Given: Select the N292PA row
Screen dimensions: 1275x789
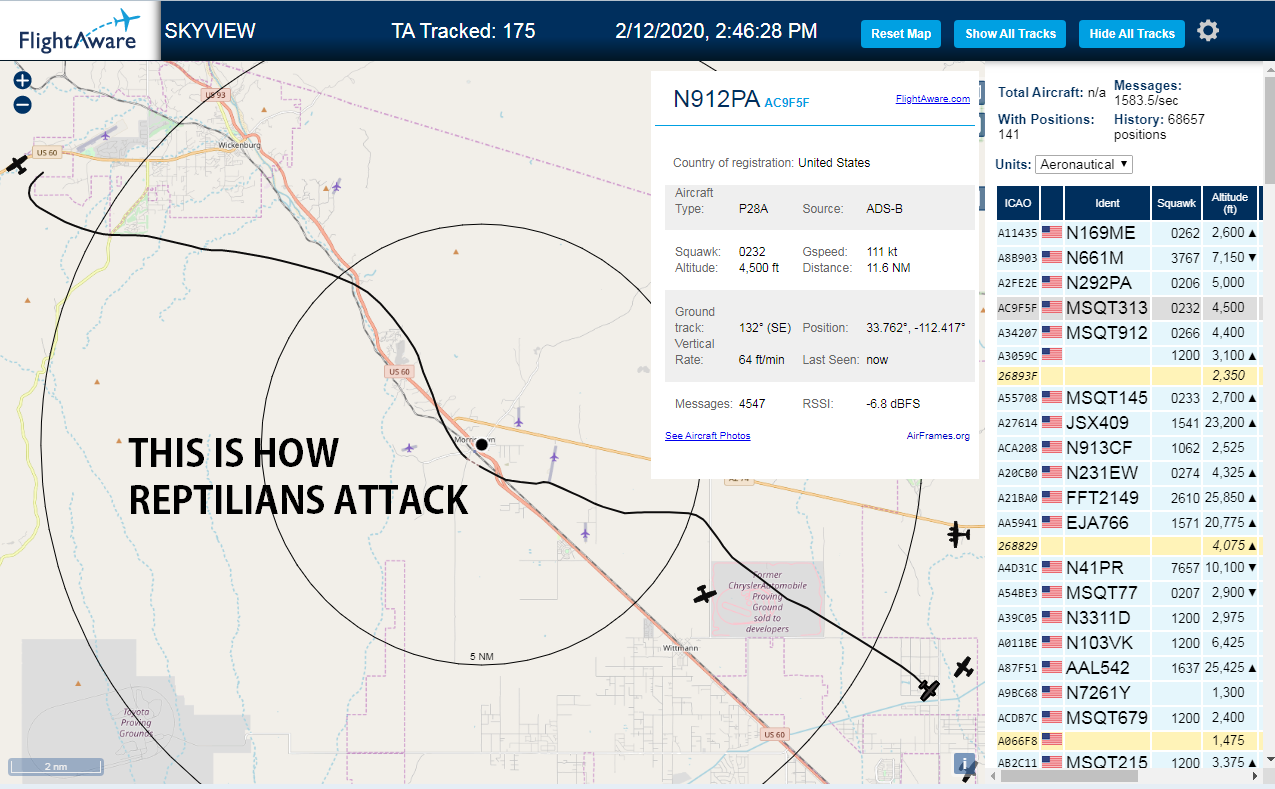Looking at the screenshot, I should 1128,282.
